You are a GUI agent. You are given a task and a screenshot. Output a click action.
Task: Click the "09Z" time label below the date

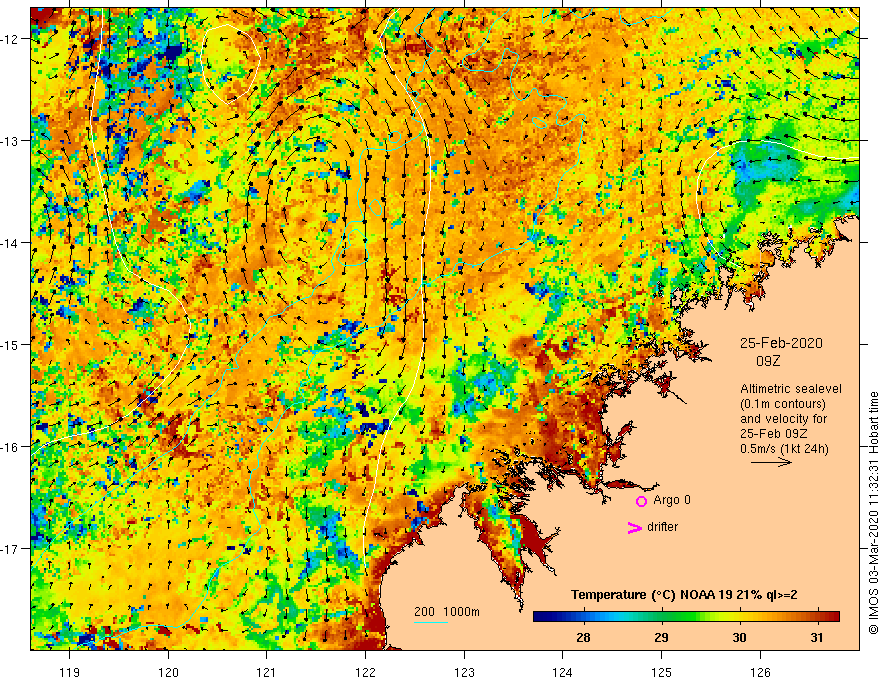click(768, 361)
